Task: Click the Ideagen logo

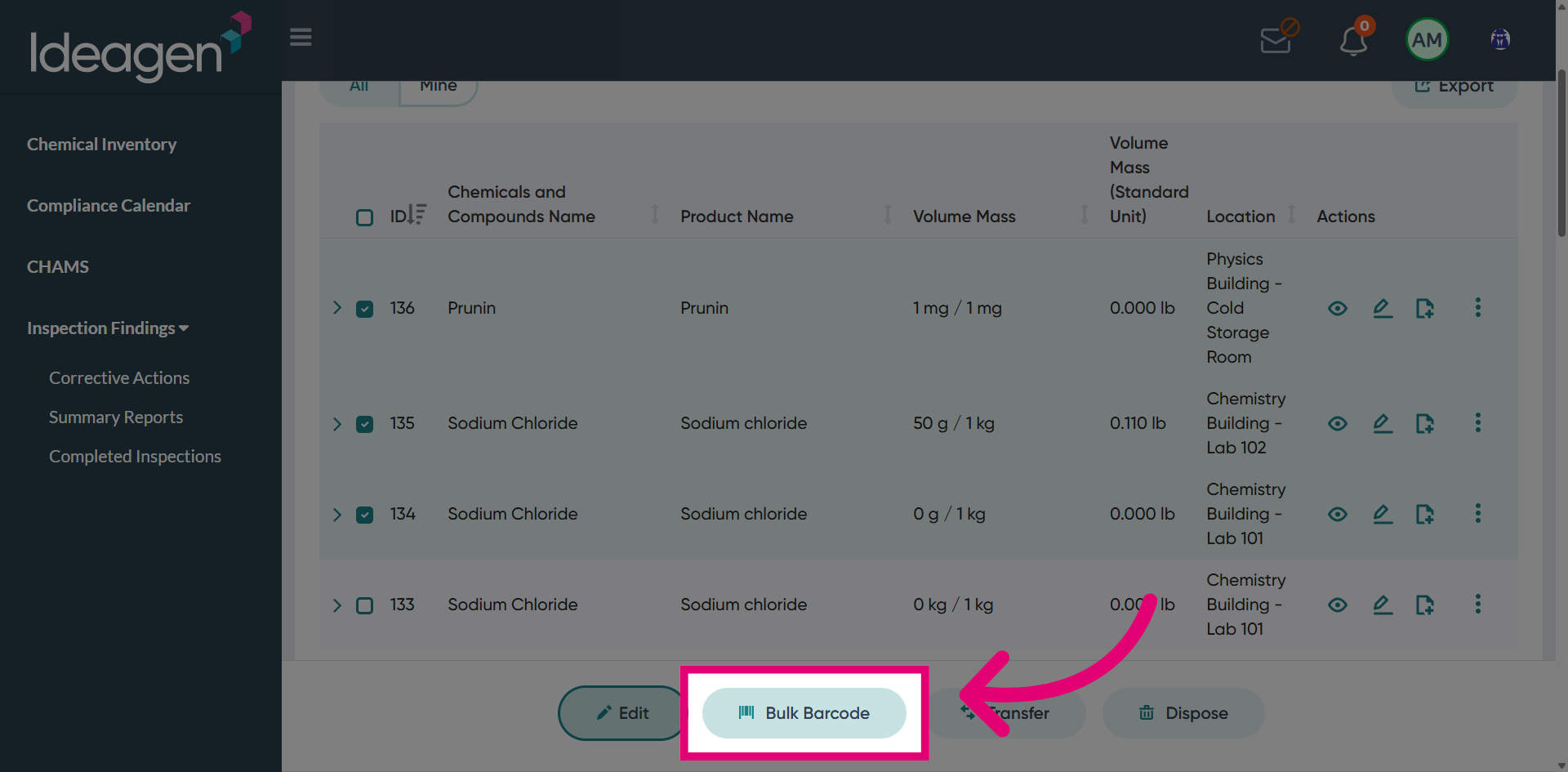Action: click(140, 47)
